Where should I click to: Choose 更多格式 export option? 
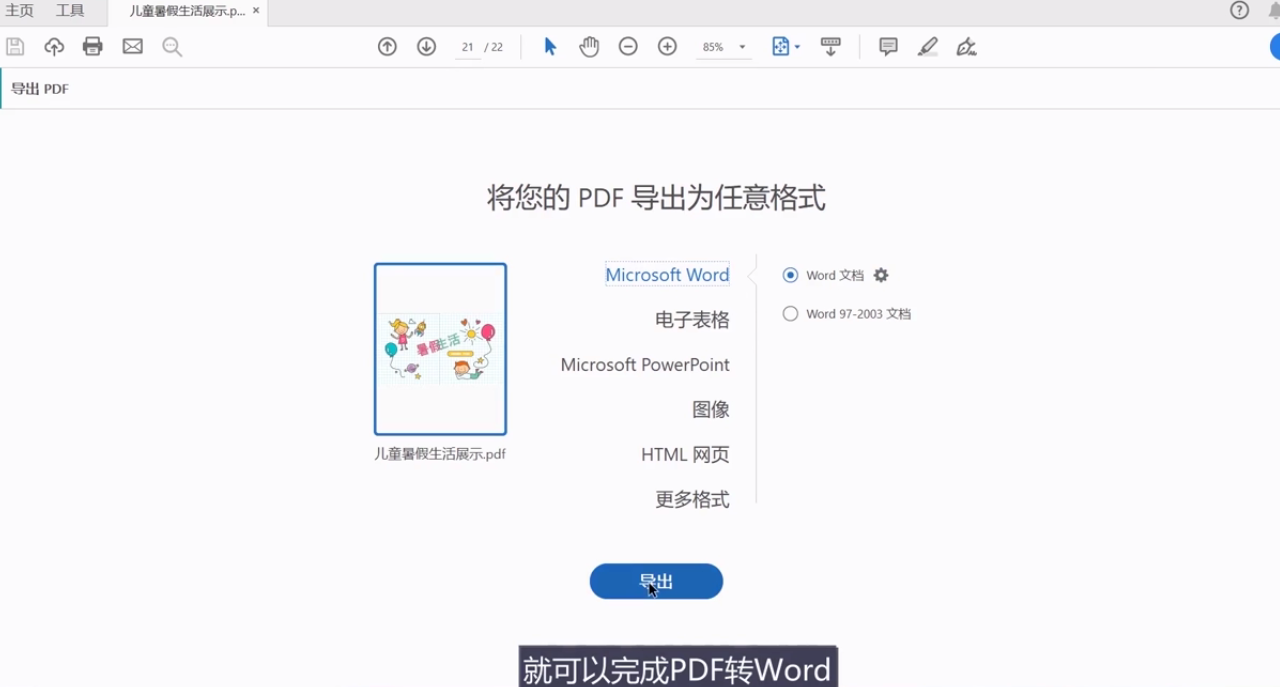coord(692,500)
